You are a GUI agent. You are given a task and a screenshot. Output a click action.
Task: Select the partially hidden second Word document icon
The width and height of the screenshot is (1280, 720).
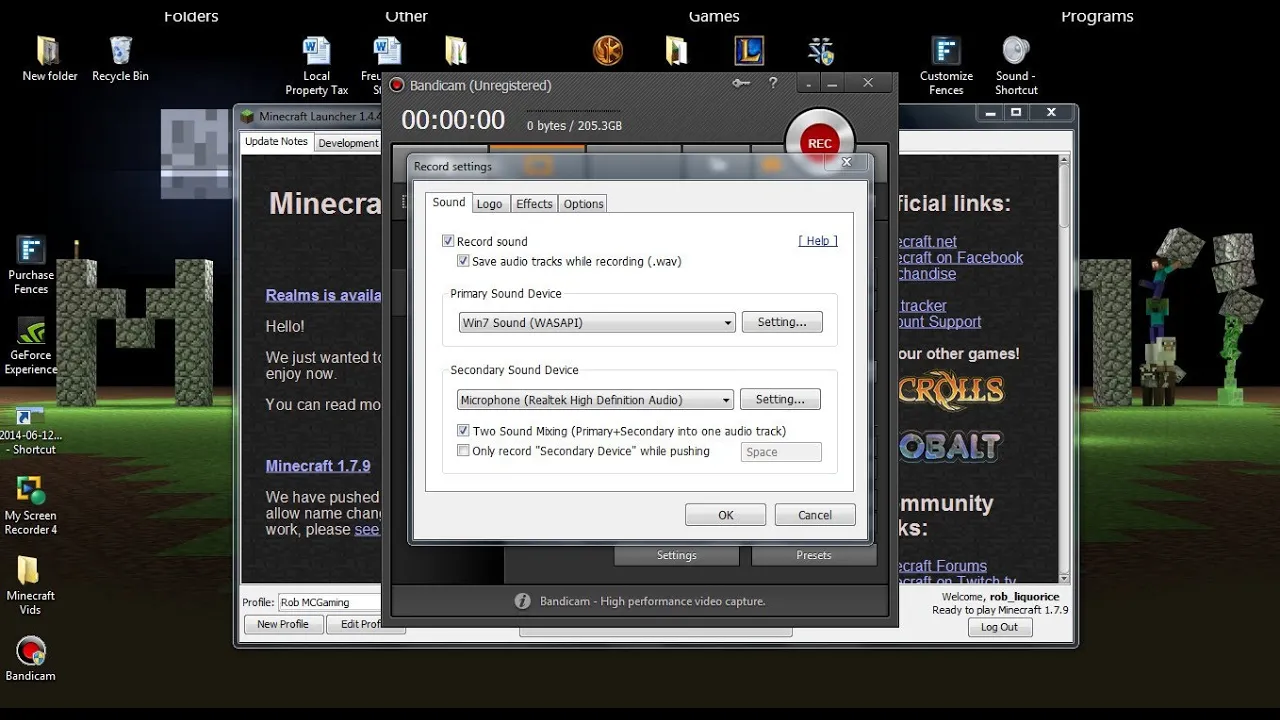[387, 50]
